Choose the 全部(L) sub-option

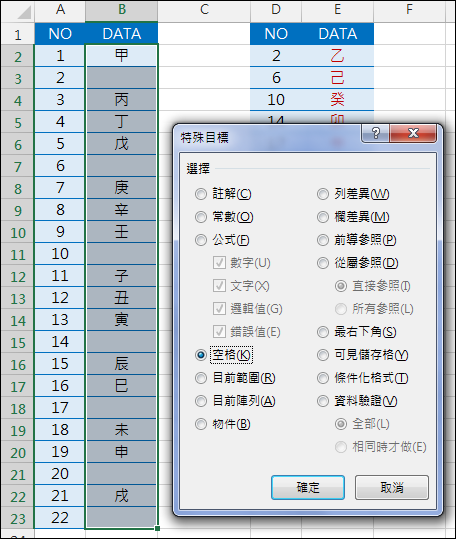pyautogui.click(x=341, y=424)
